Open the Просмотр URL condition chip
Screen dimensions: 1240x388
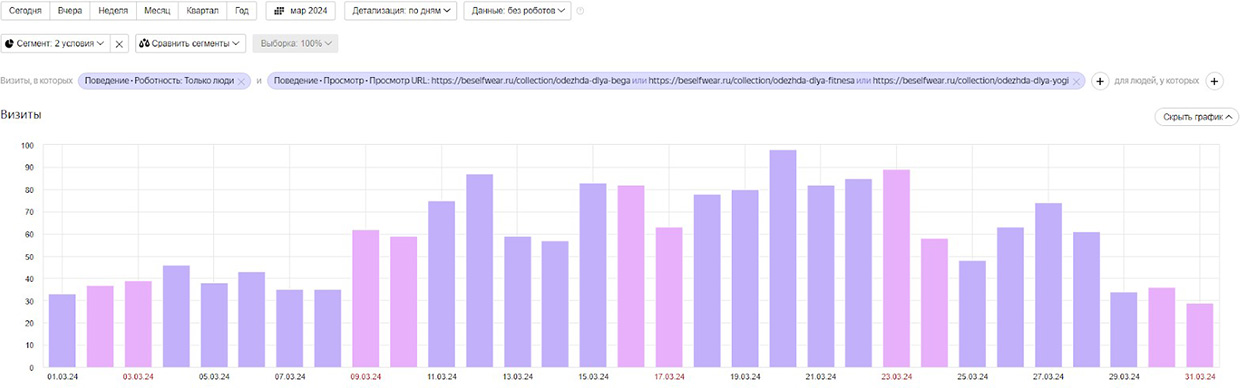[x=670, y=82]
